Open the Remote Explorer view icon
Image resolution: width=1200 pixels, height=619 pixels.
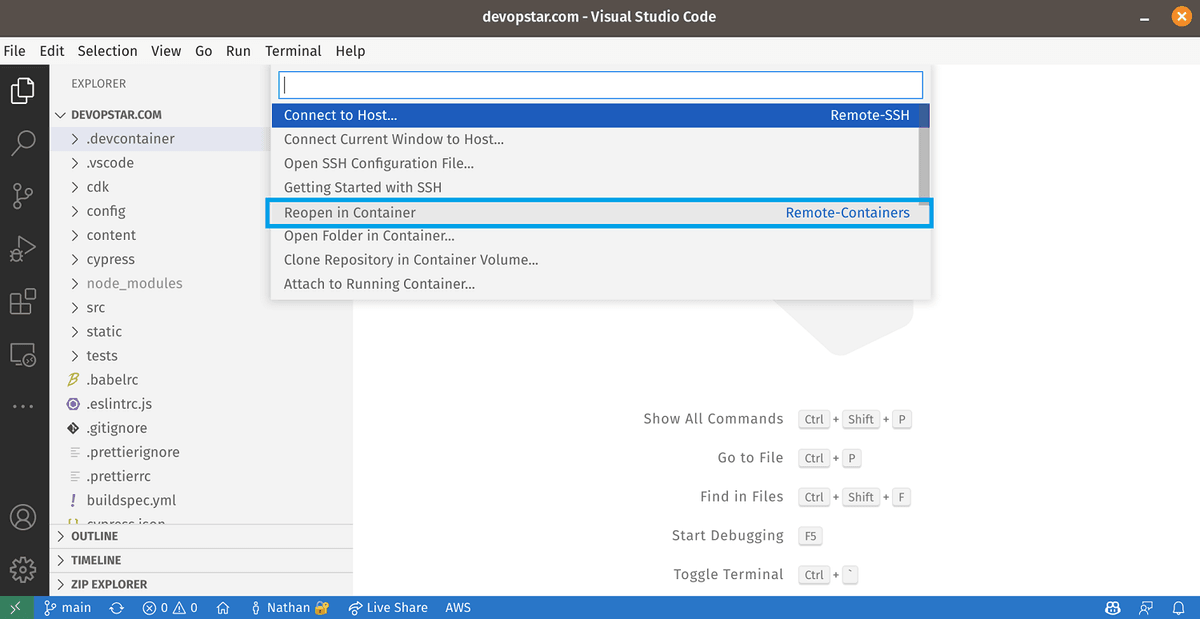(23, 354)
